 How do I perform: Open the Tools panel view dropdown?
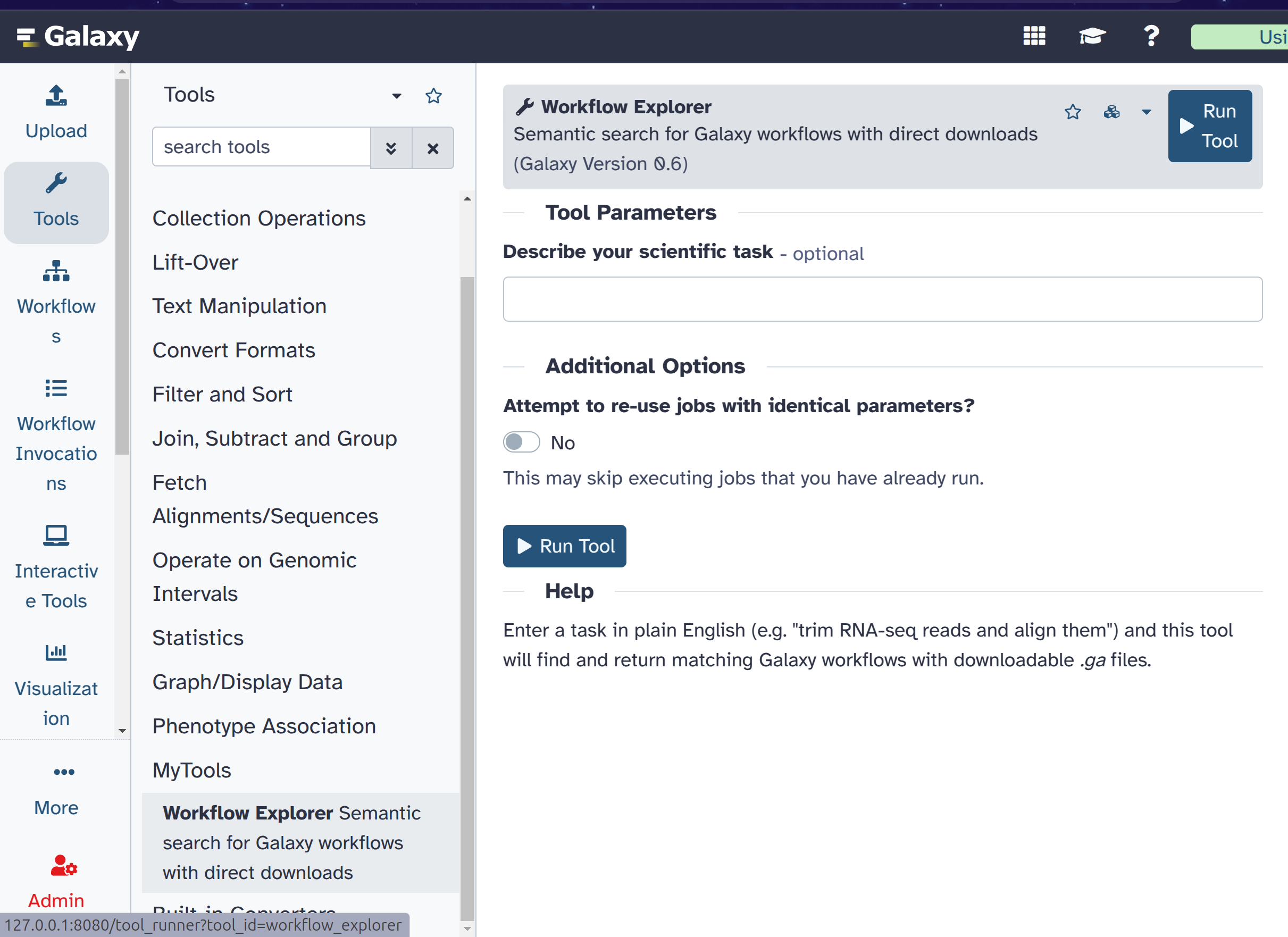(396, 95)
